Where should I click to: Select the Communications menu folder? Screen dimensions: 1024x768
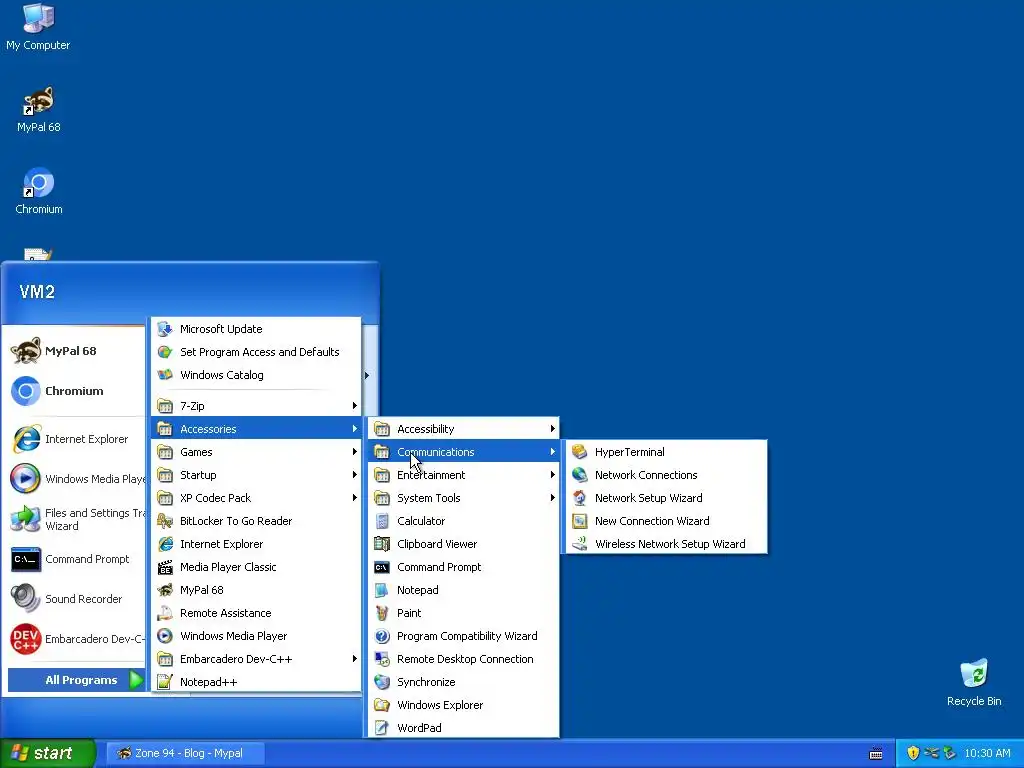click(x=464, y=452)
